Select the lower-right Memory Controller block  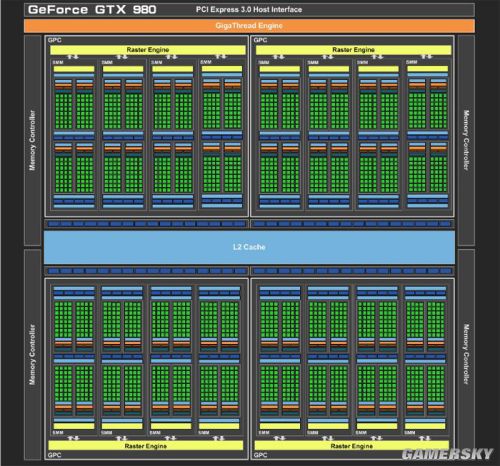coord(466,354)
